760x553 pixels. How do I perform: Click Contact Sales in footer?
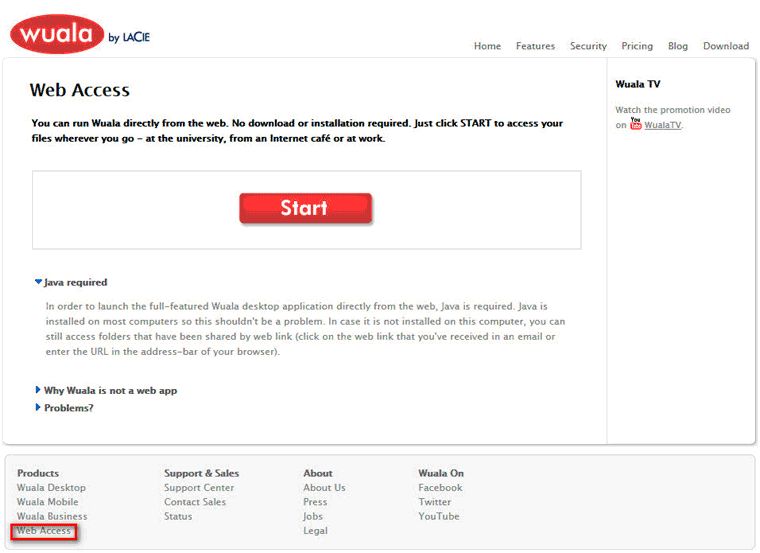pyautogui.click(x=195, y=502)
